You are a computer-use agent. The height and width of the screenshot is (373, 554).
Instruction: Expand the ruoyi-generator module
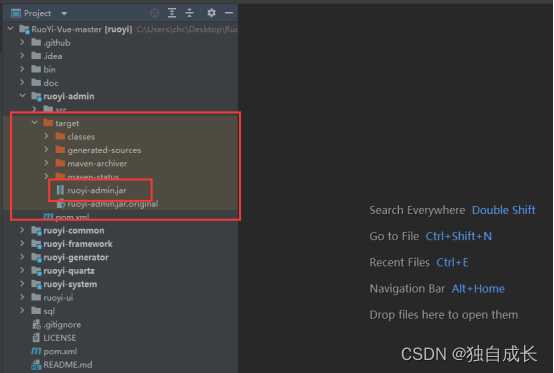(x=22, y=257)
